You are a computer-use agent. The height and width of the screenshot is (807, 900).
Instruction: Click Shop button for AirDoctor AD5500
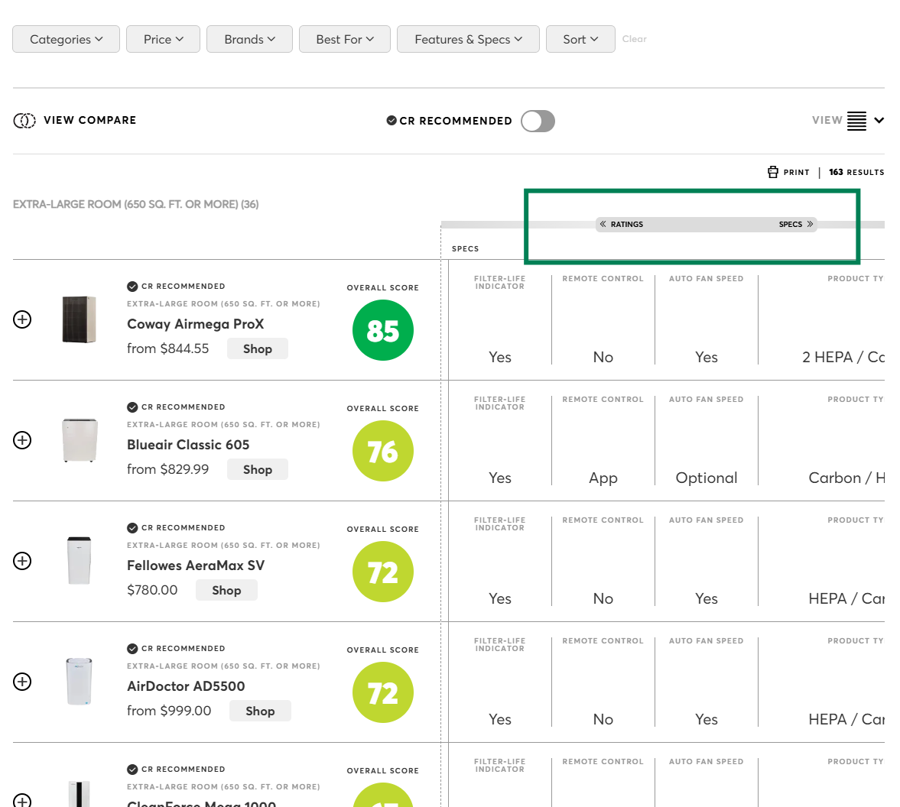pos(260,711)
